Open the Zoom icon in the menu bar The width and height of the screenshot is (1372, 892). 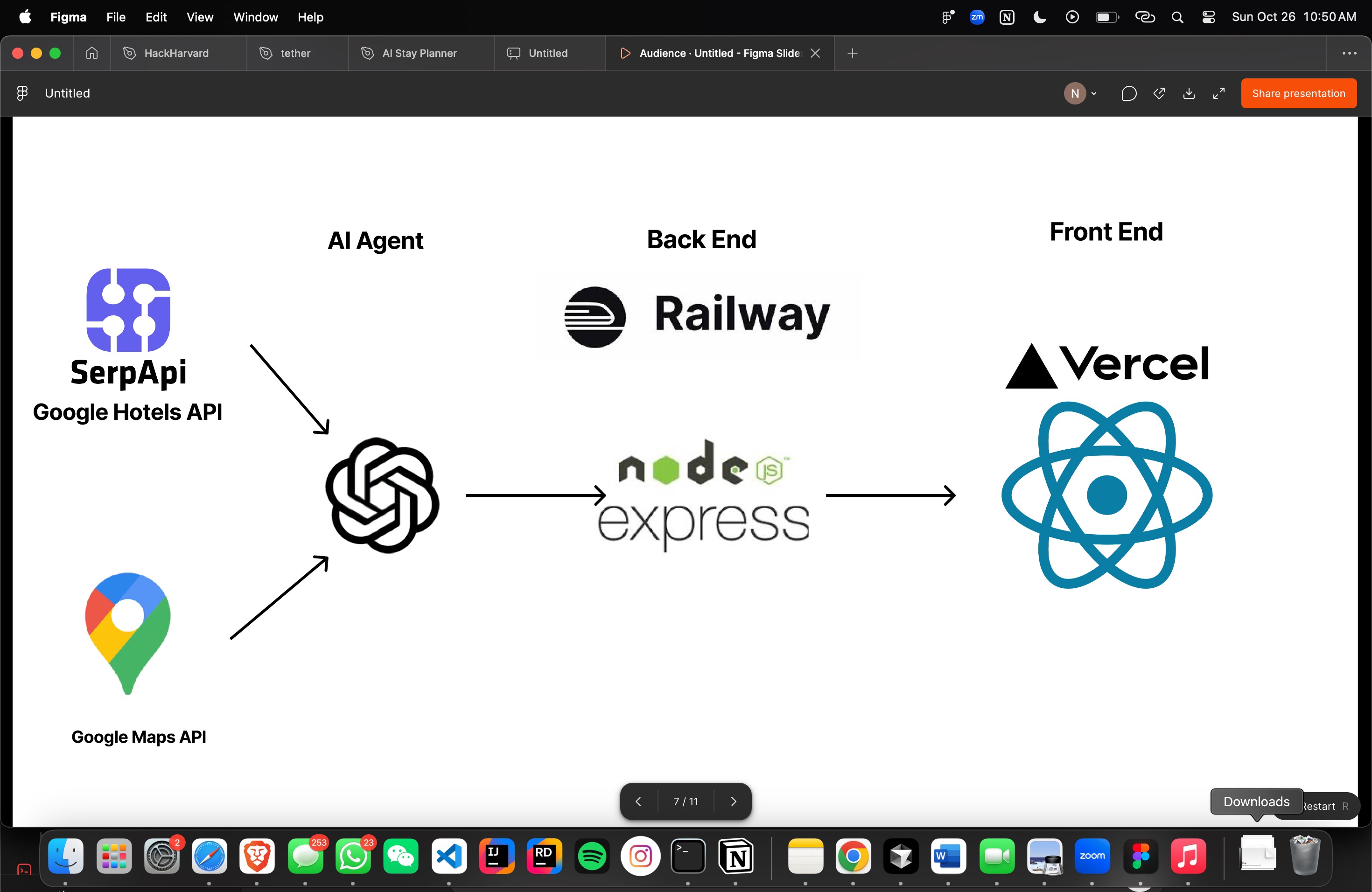(977, 17)
